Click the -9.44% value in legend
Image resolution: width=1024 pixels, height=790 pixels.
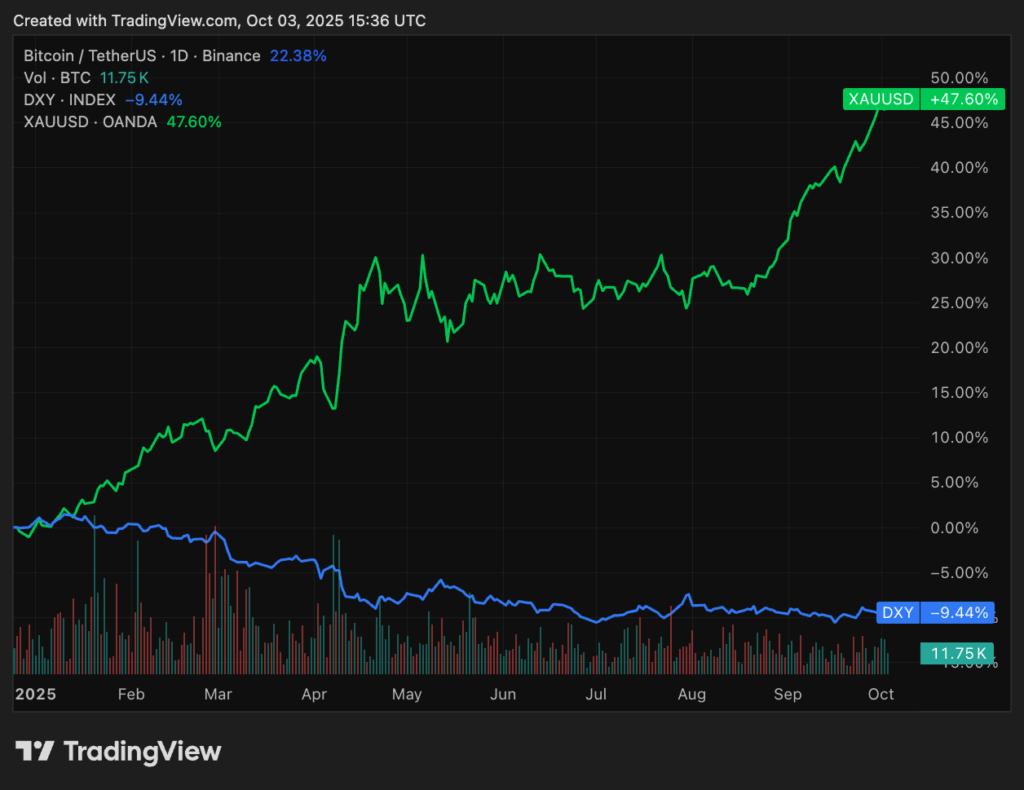(x=153, y=100)
